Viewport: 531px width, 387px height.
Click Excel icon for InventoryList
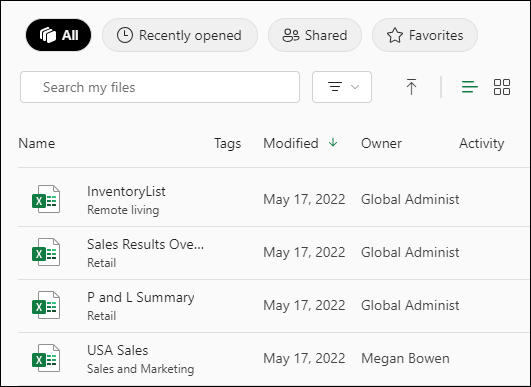click(x=46, y=199)
